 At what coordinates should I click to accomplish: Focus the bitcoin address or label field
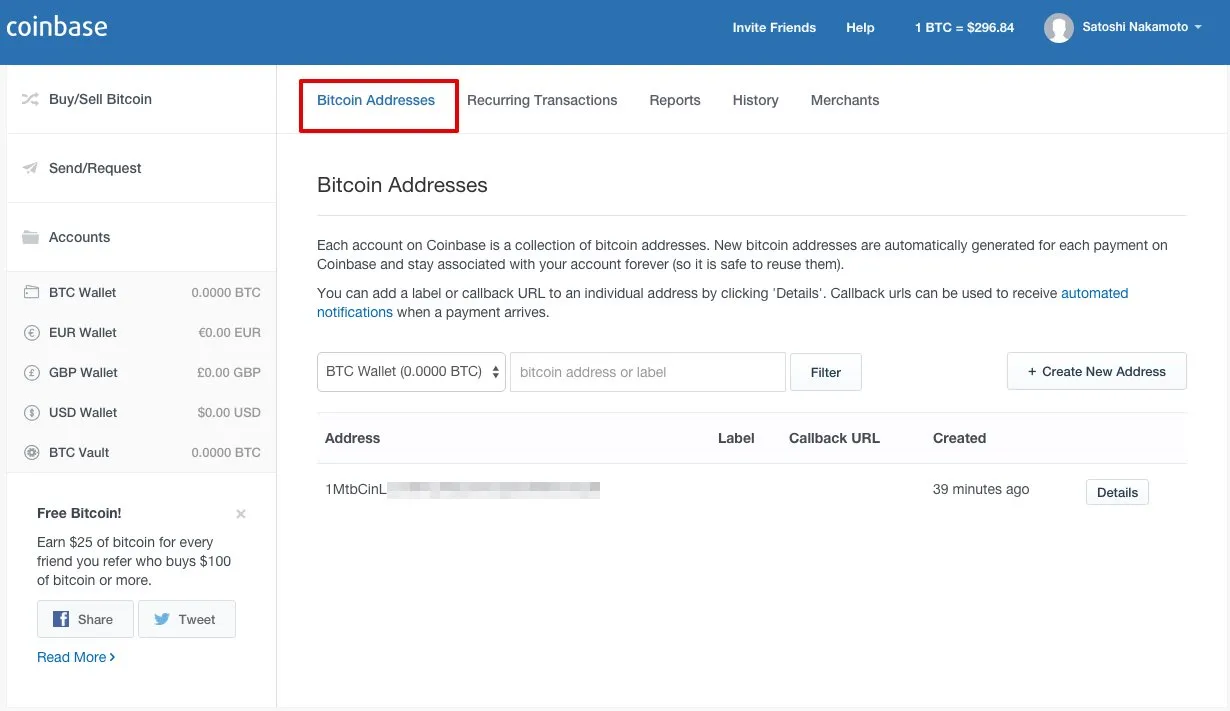pyautogui.click(x=648, y=372)
